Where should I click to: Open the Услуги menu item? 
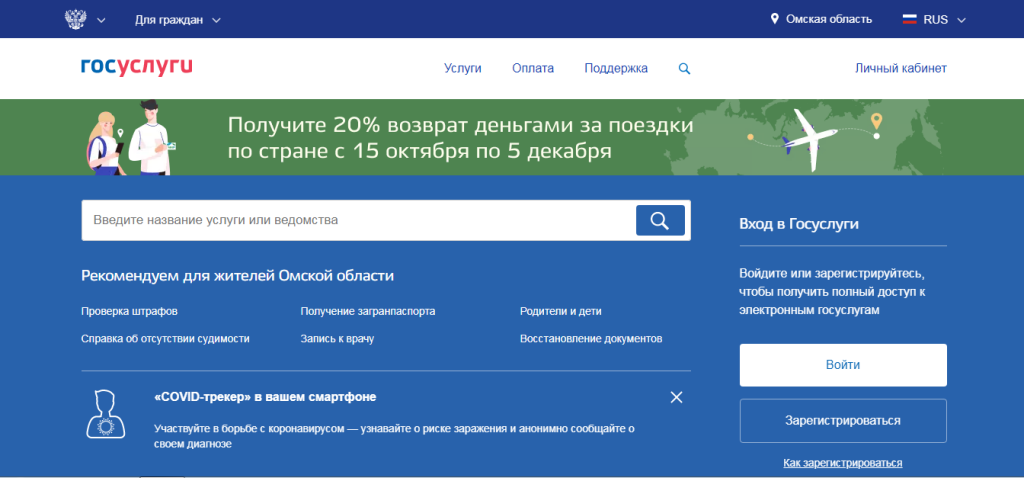[x=463, y=69]
